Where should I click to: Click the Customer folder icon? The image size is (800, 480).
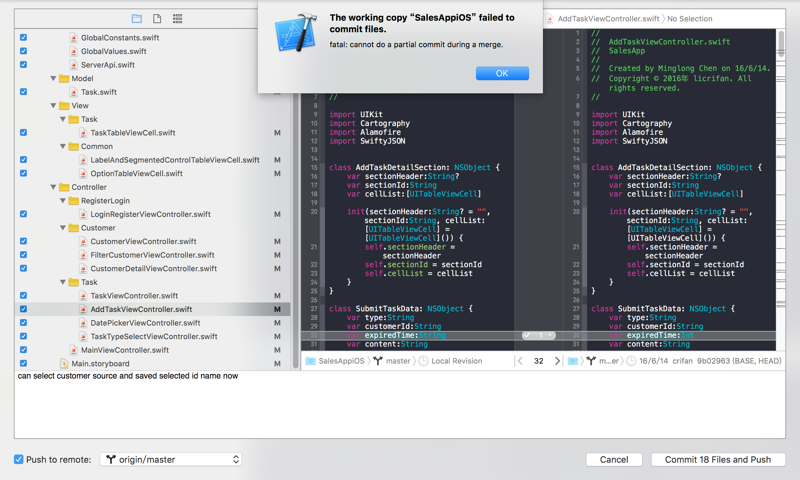(74, 228)
